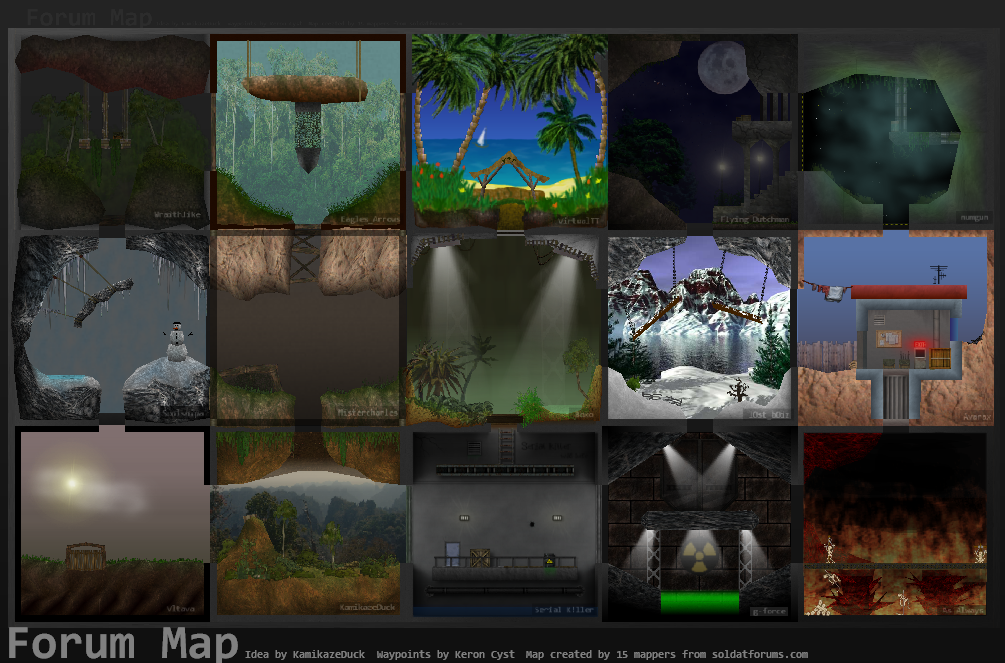Open the fiery hell map tile
This screenshot has height=663, width=1005.
(x=895, y=524)
